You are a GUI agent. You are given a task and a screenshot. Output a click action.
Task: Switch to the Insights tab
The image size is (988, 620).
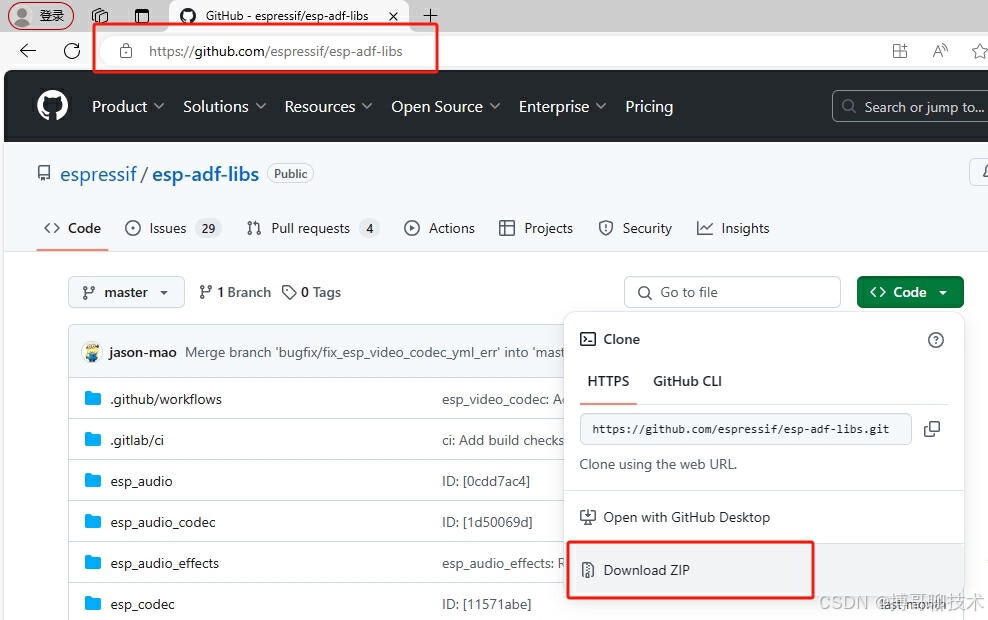[x=733, y=228]
